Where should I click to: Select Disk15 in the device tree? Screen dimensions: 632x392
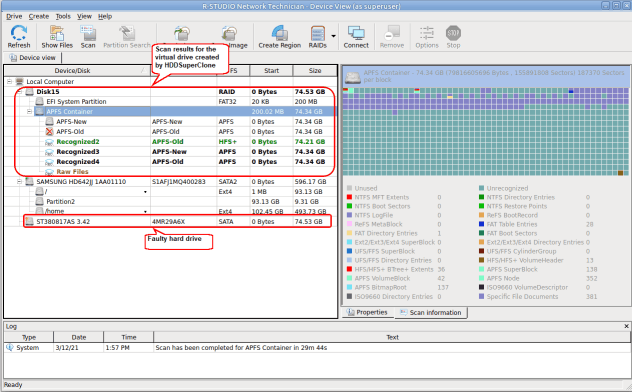click(x=48, y=92)
